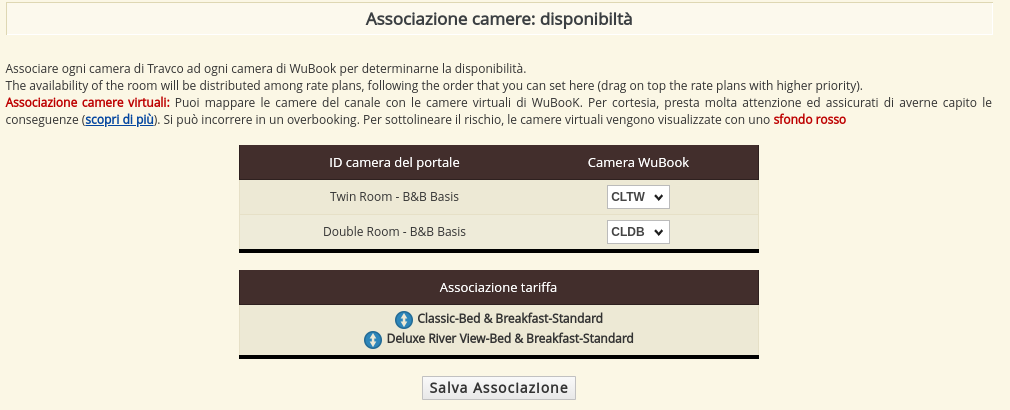This screenshot has width=1010, height=410.
Task: Follow the 'scopri di più' link
Action: (x=119, y=119)
